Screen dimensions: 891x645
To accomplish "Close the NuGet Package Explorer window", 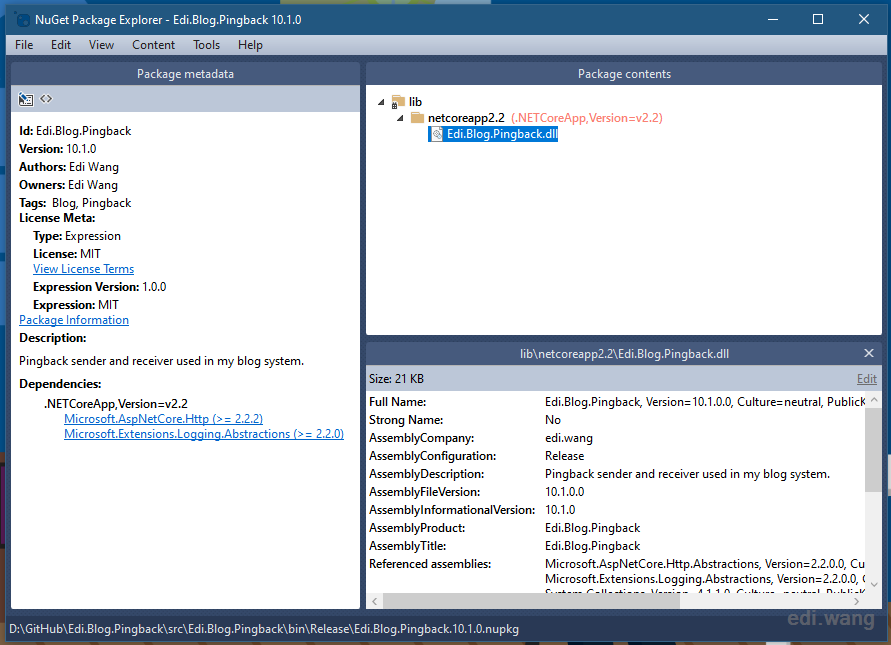I will [864, 19].
